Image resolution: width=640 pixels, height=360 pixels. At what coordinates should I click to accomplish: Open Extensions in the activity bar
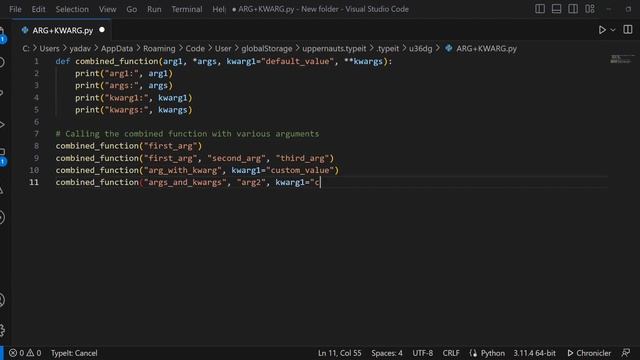(x=3, y=156)
